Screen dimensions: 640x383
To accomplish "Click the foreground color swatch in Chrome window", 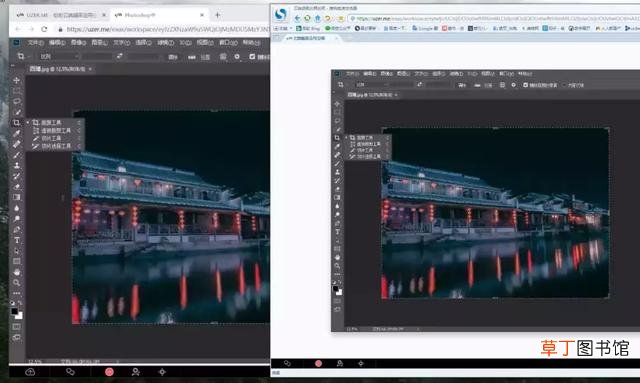I will tap(14, 312).
